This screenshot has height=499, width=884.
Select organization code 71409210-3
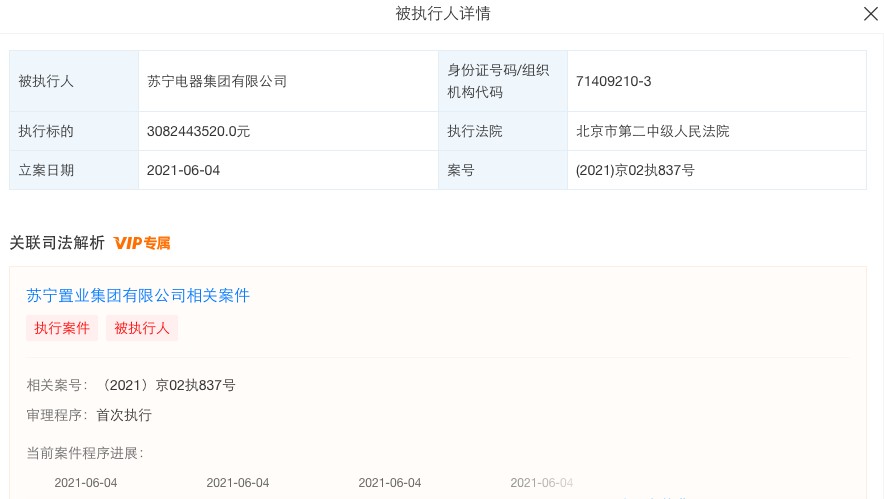(x=614, y=81)
